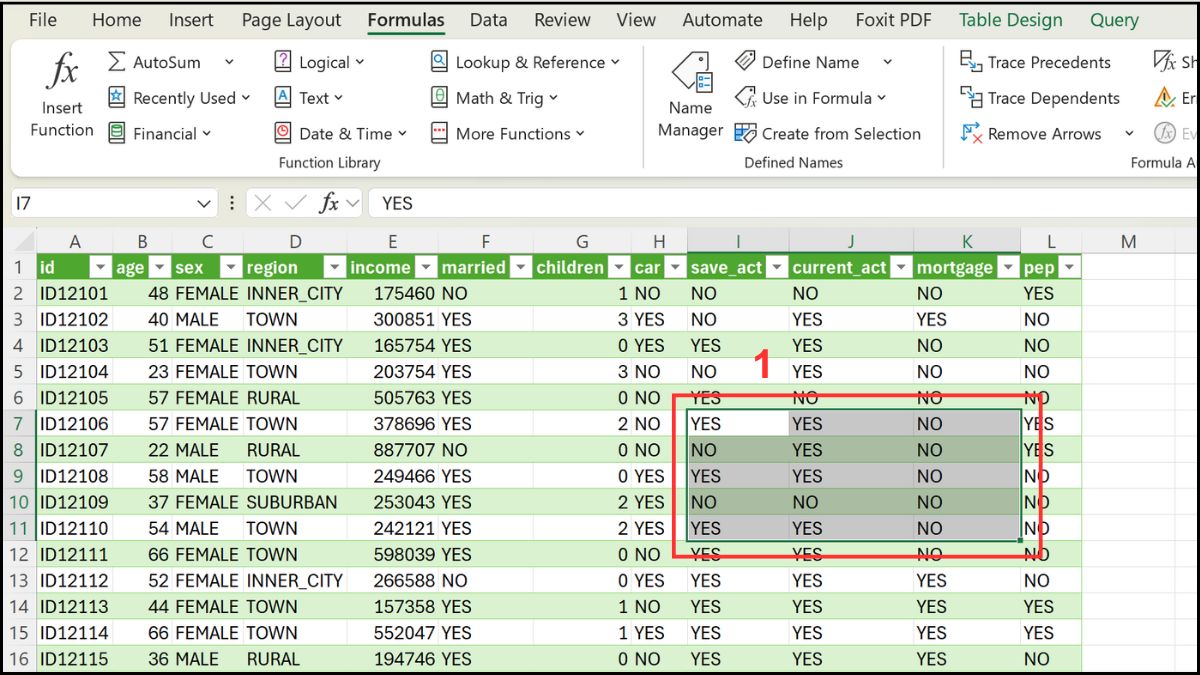The image size is (1200, 675).
Task: Select the AutoSum tool
Action: [x=164, y=61]
